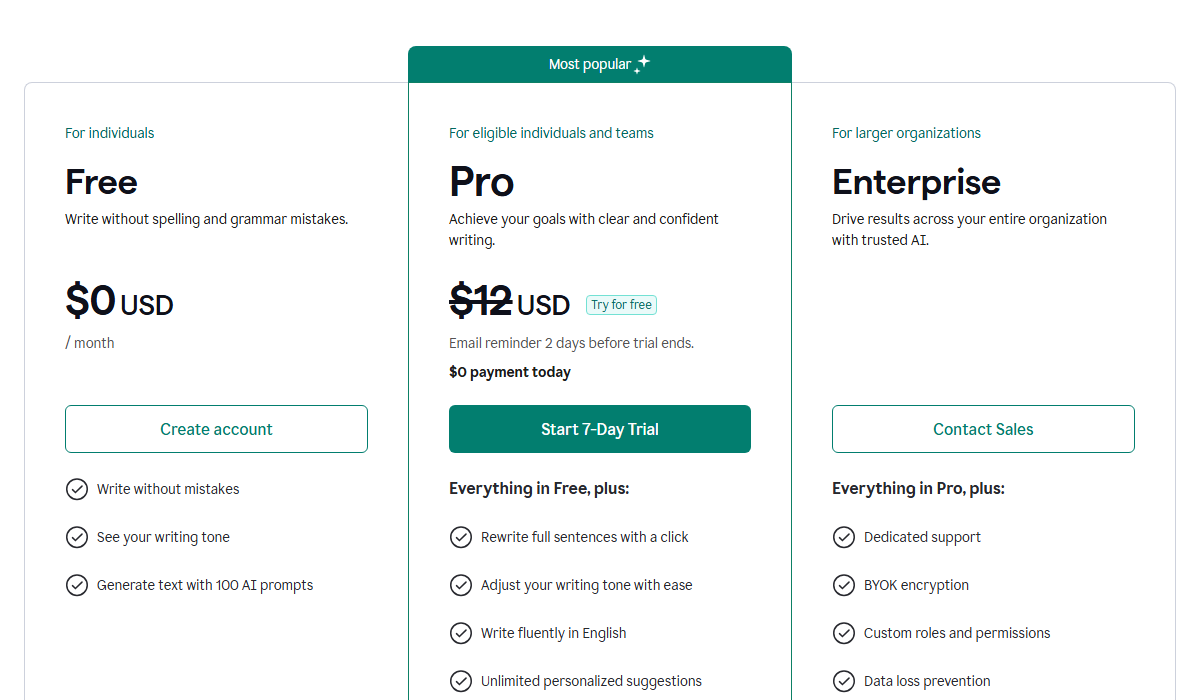The height and width of the screenshot is (700, 1200).
Task: Select the Enterprise plan heading
Action: point(916,182)
